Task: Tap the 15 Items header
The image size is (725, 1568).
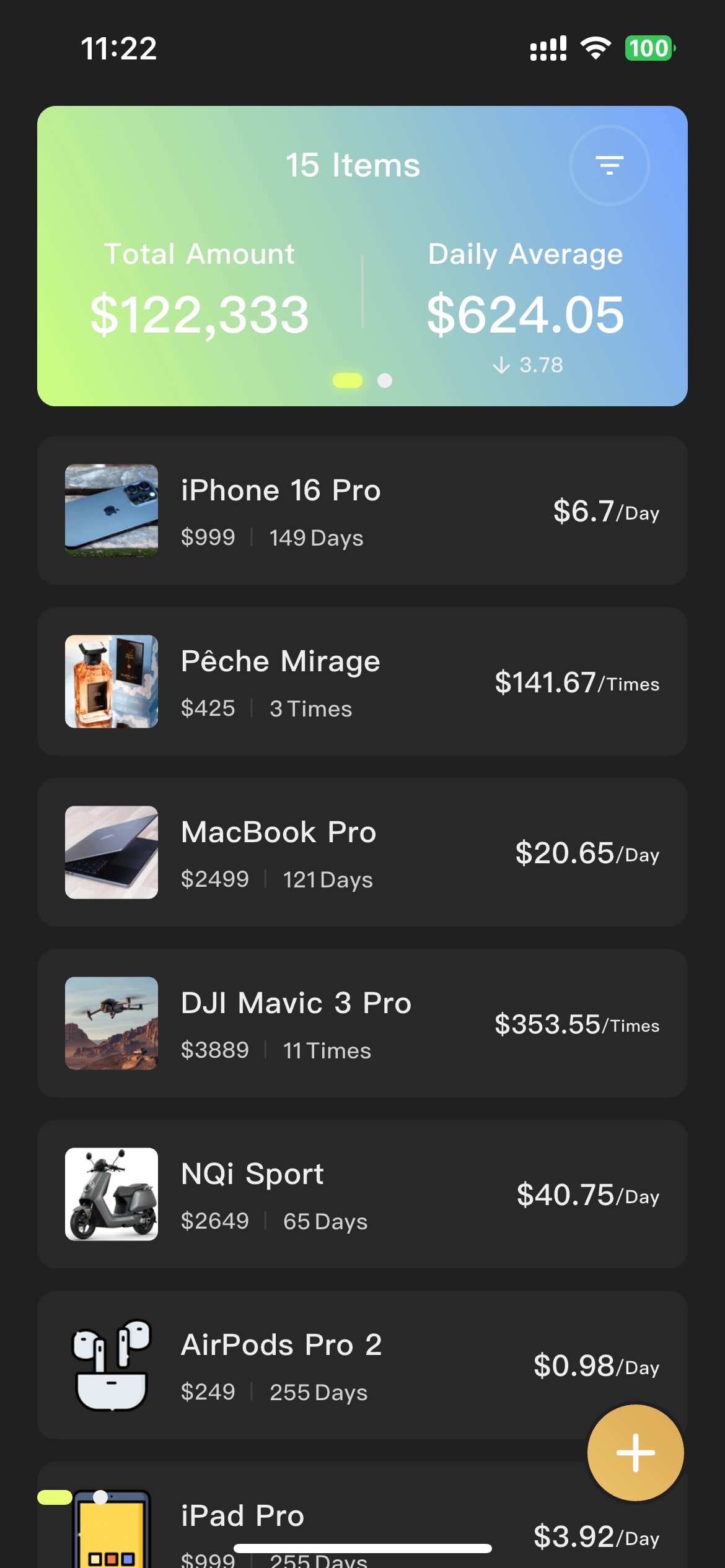Action: [354, 165]
